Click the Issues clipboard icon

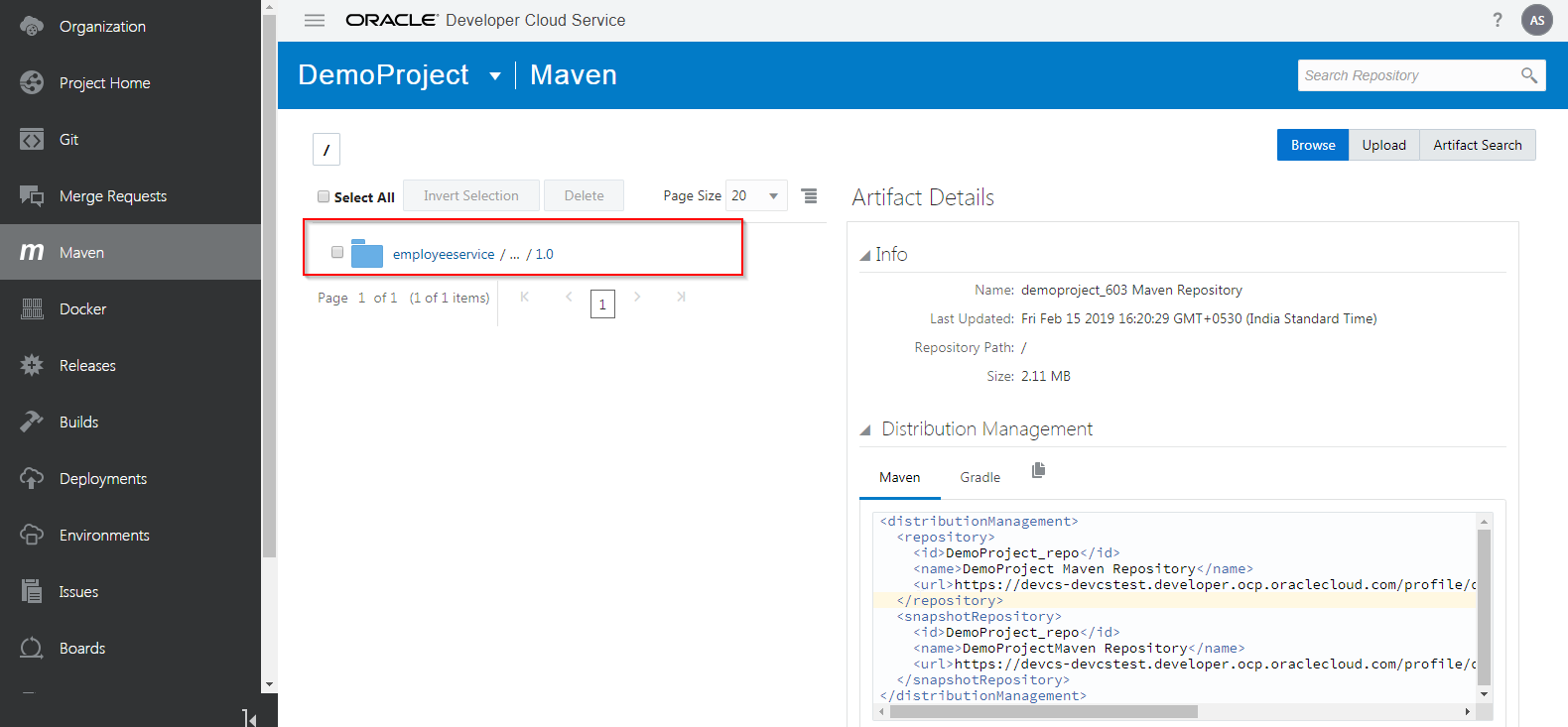click(32, 592)
